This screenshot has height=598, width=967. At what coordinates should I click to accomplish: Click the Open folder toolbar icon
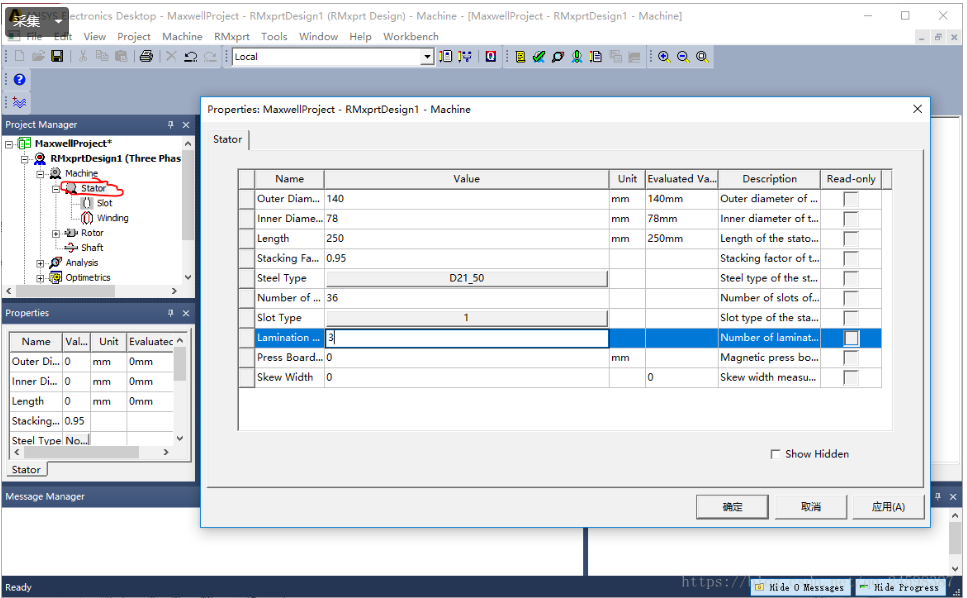(38, 56)
